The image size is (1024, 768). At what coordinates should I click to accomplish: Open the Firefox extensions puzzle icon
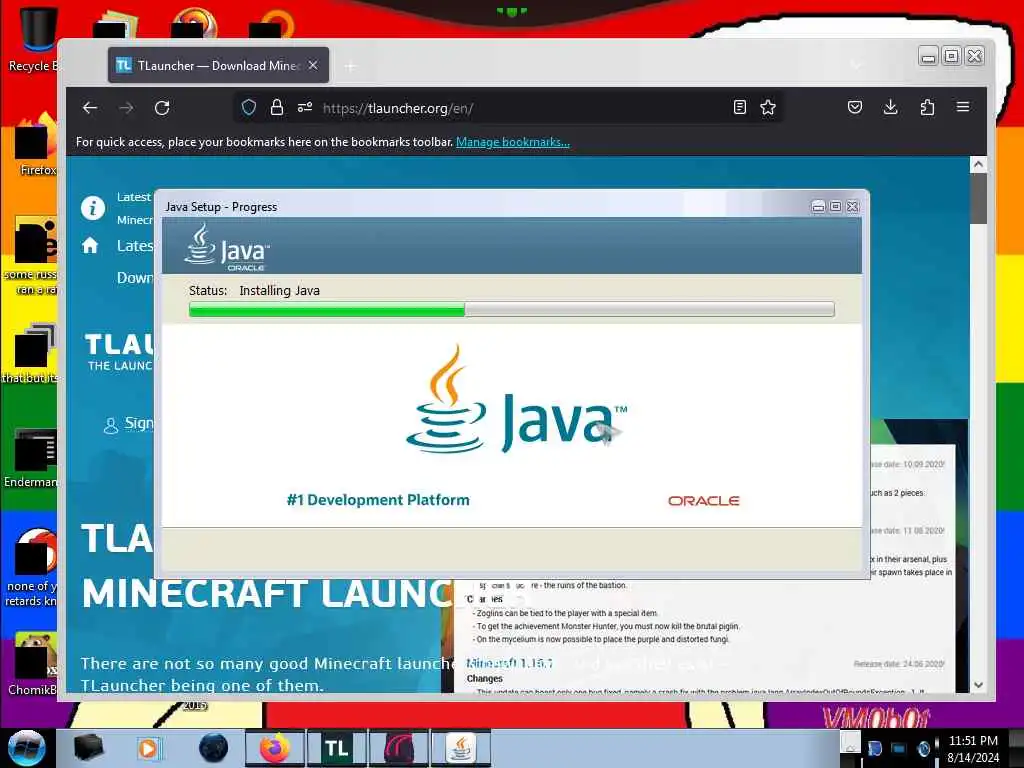[927, 107]
